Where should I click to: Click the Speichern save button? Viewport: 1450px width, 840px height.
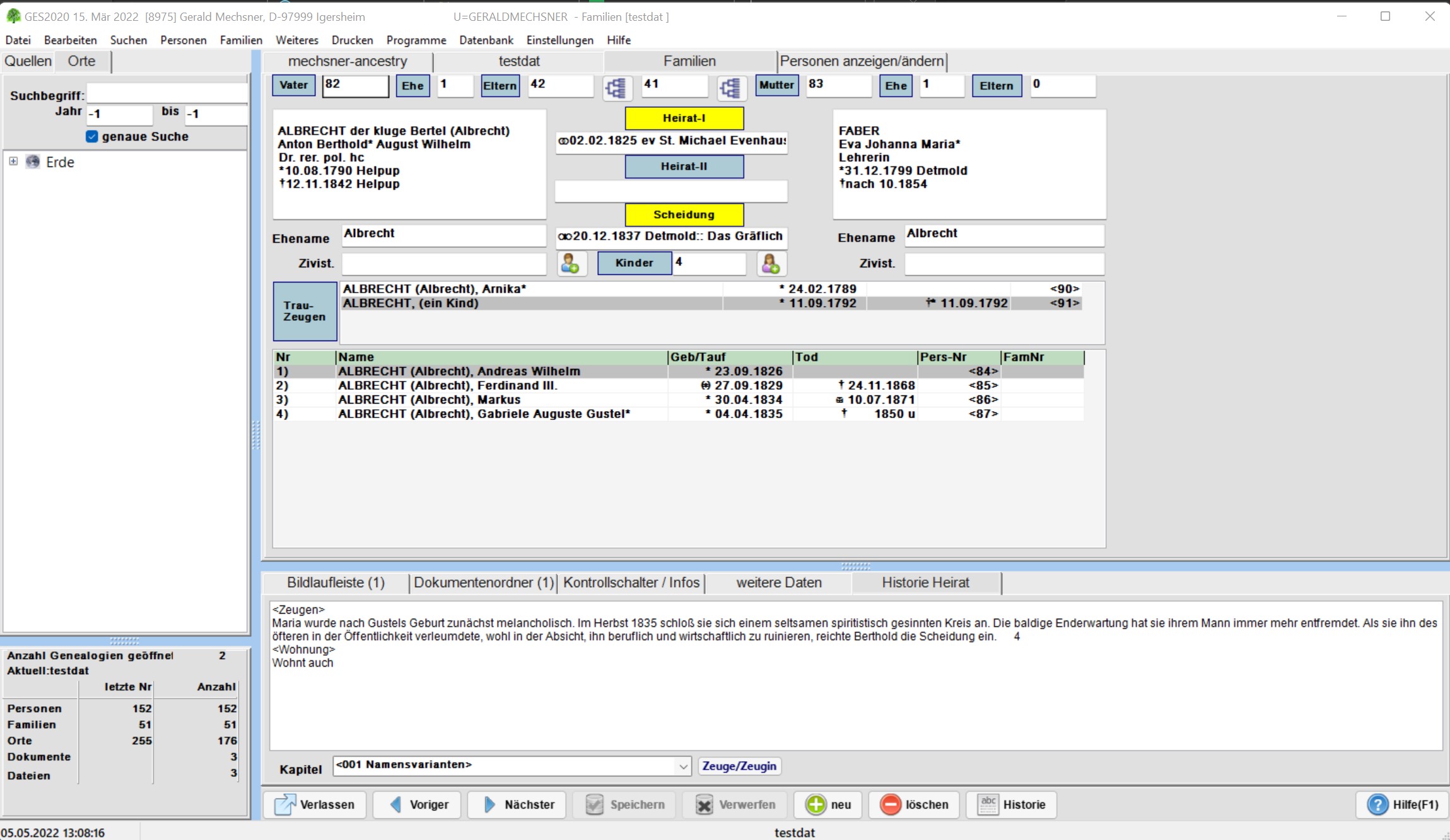pos(624,805)
